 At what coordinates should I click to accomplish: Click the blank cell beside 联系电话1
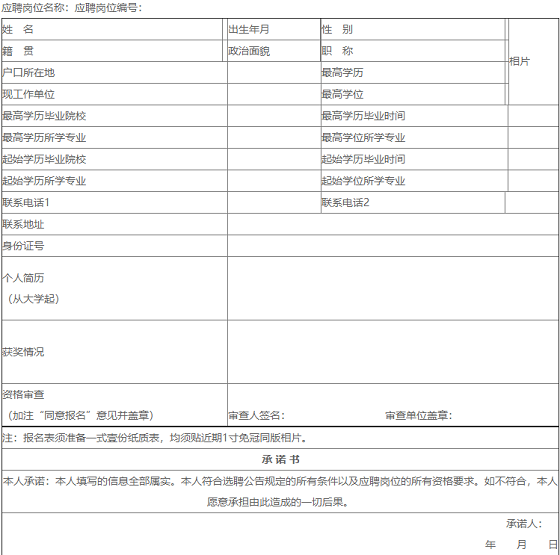(x=274, y=202)
